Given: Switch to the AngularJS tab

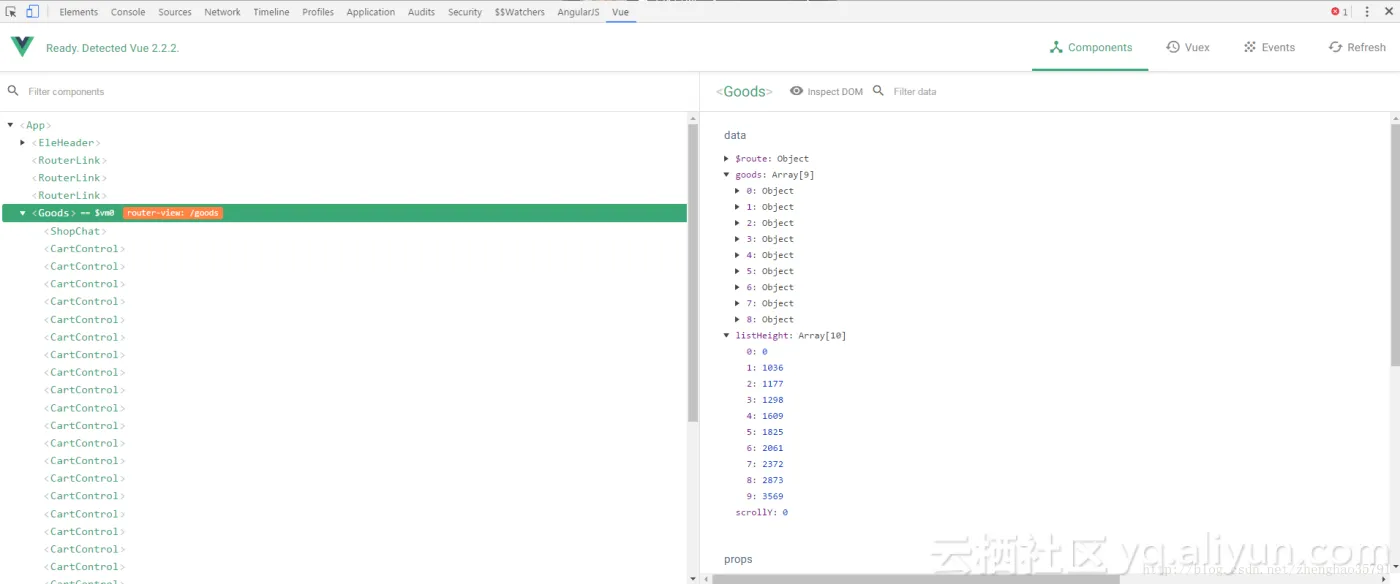Looking at the screenshot, I should pos(580,12).
